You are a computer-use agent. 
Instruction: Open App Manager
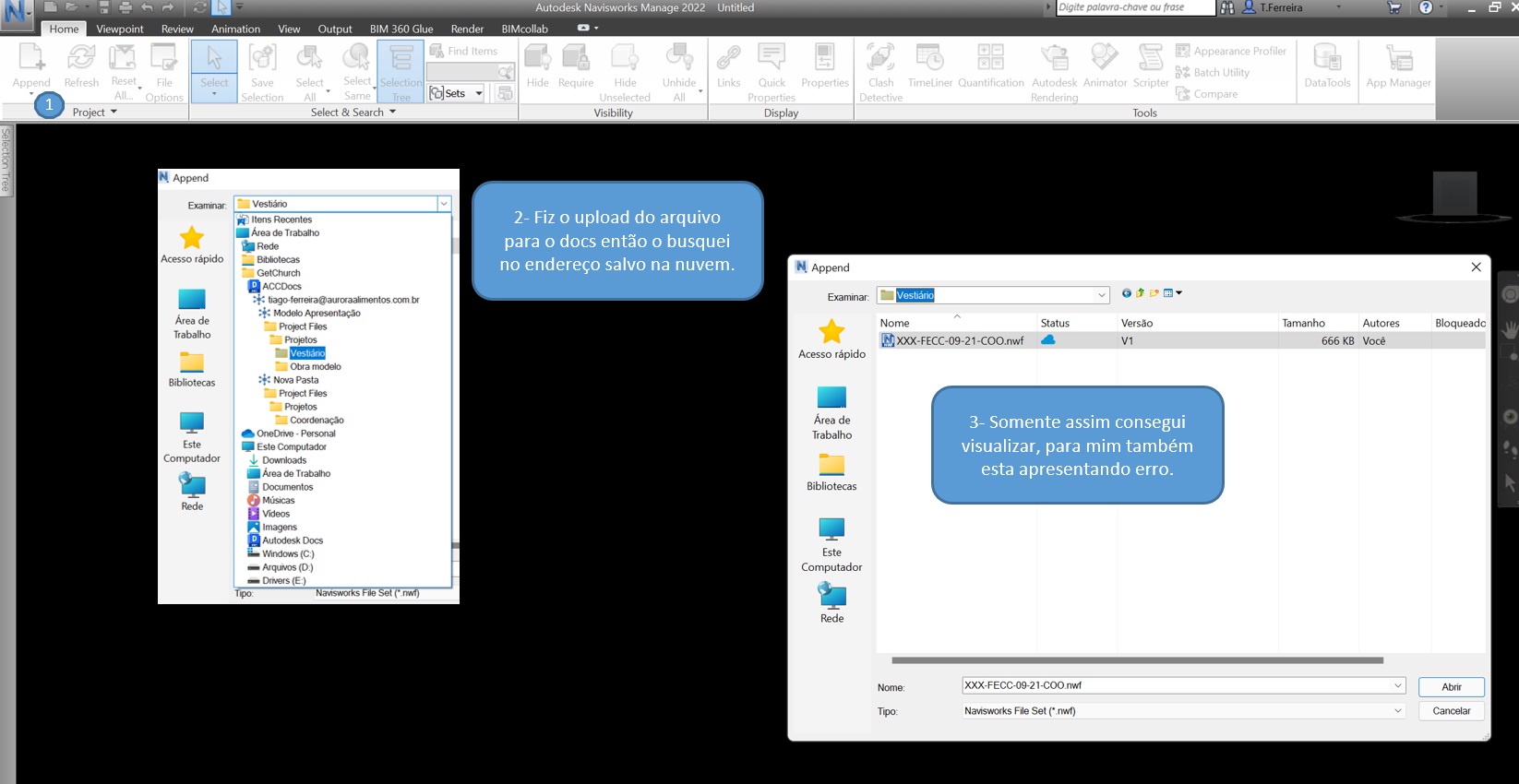[1398, 66]
